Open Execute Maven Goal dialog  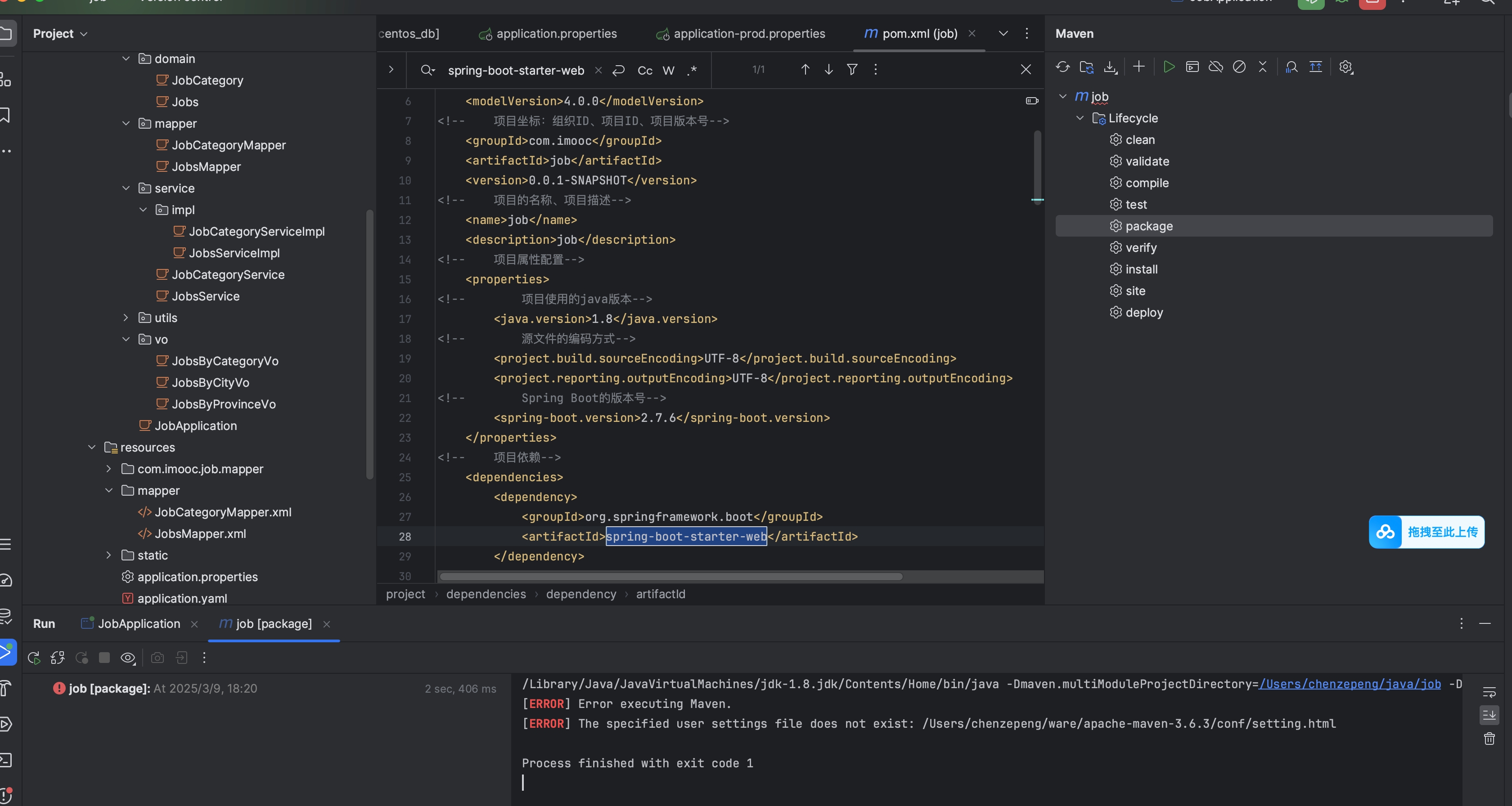pyautogui.click(x=1192, y=67)
